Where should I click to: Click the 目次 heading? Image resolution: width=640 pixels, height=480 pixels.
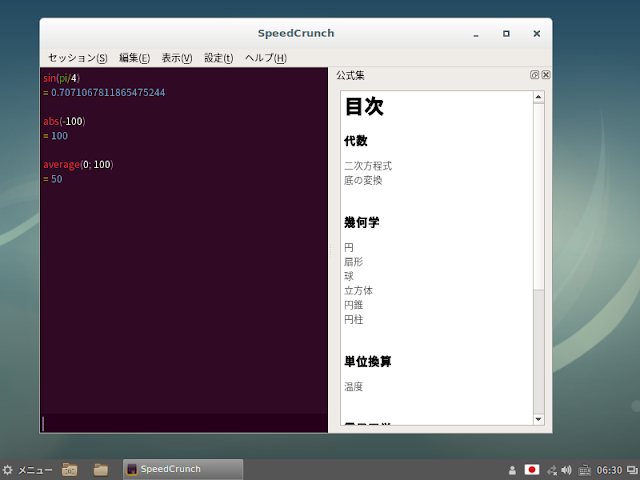(x=364, y=107)
